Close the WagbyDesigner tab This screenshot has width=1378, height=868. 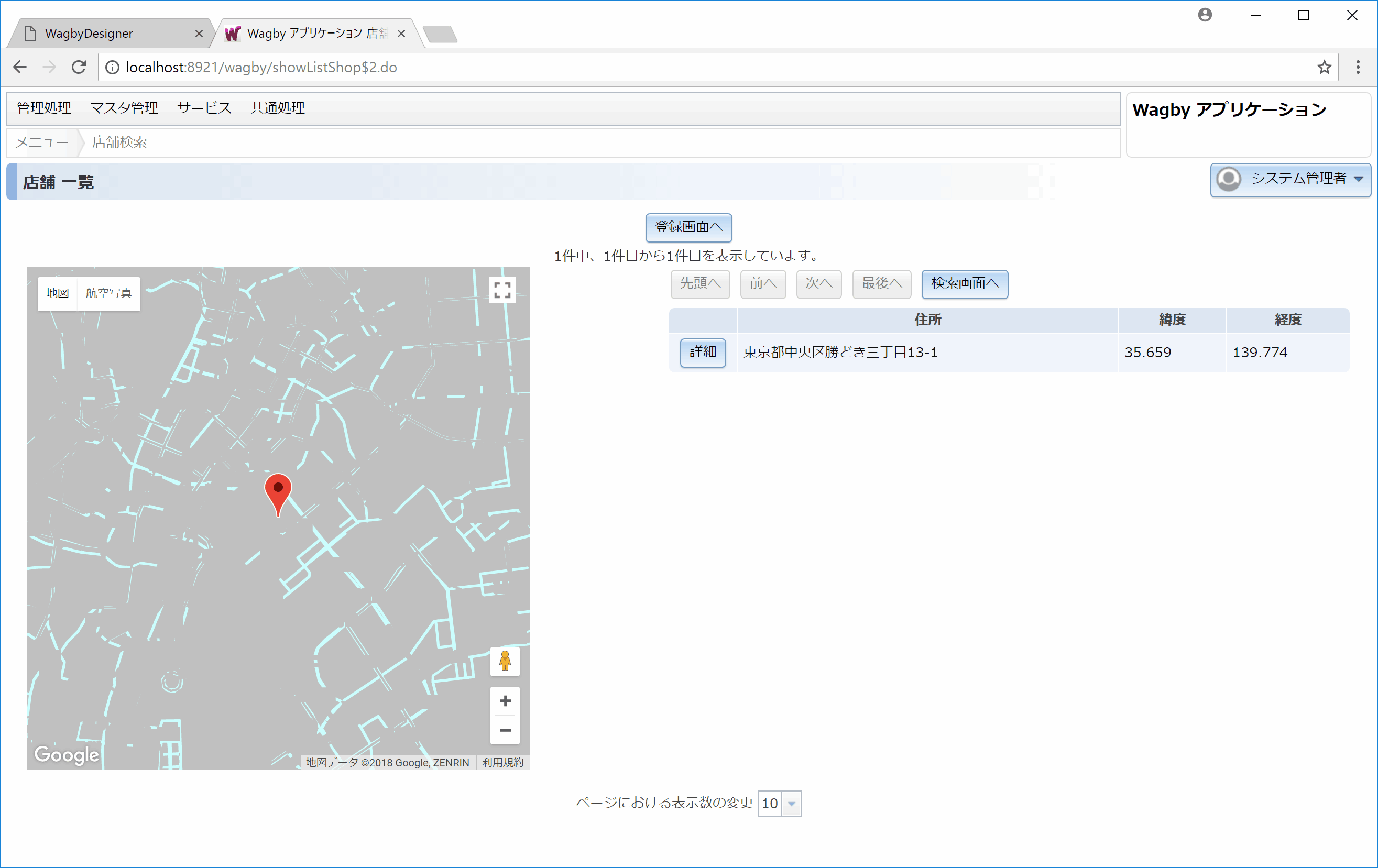[x=199, y=34]
